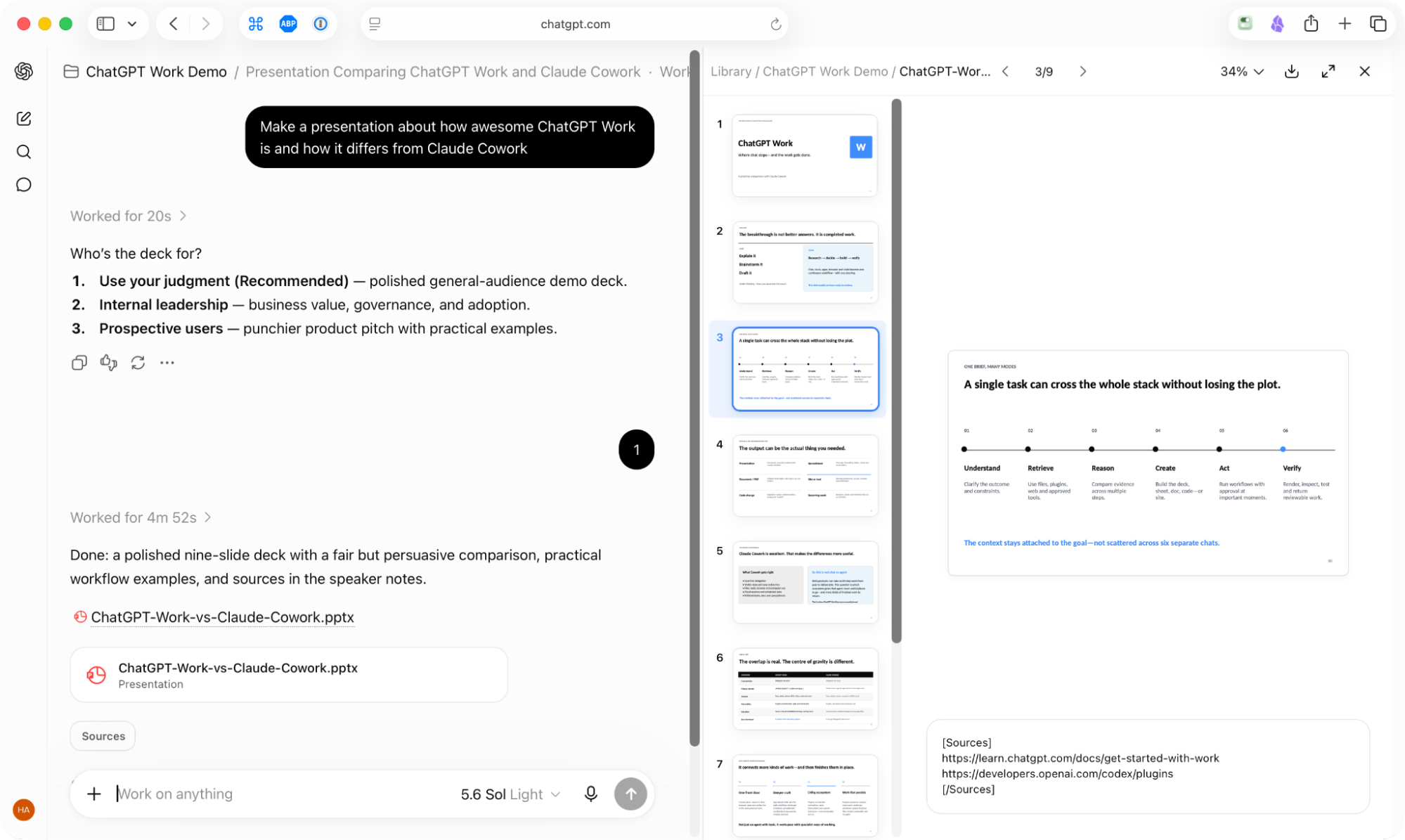
Task: Select slide 3 single task thumbnail
Action: point(805,369)
